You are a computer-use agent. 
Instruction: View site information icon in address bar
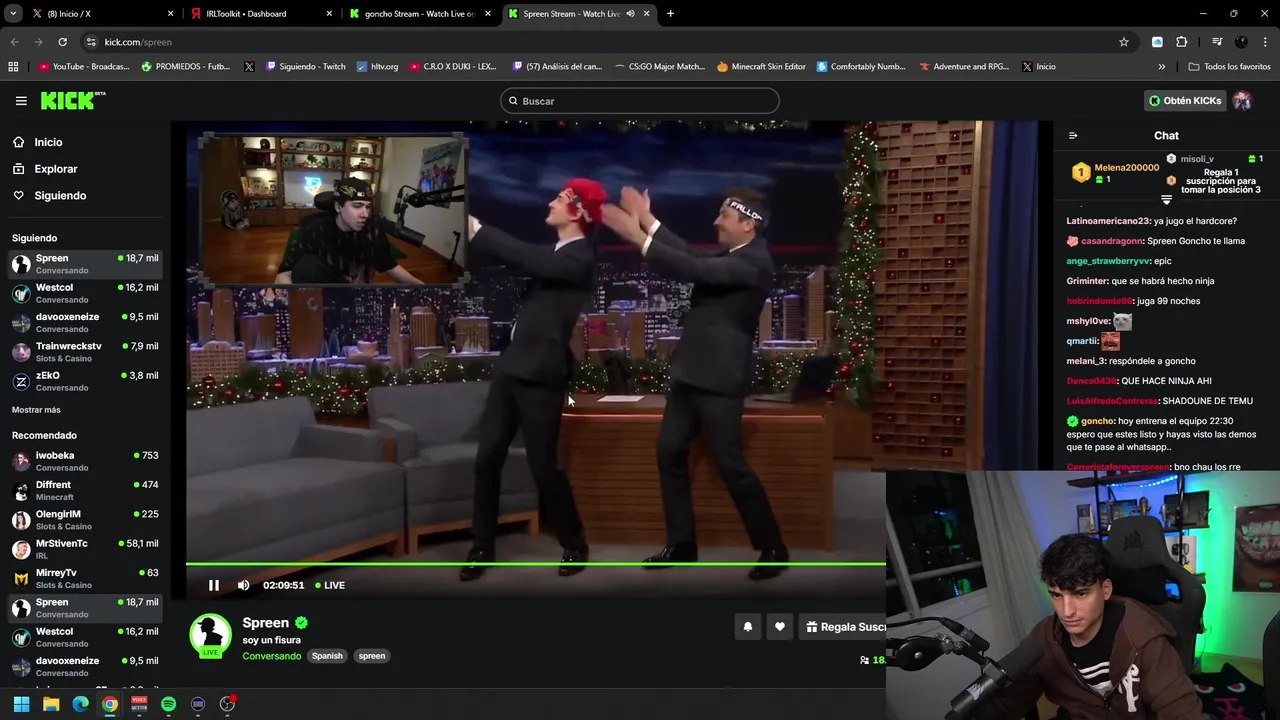coord(91,42)
